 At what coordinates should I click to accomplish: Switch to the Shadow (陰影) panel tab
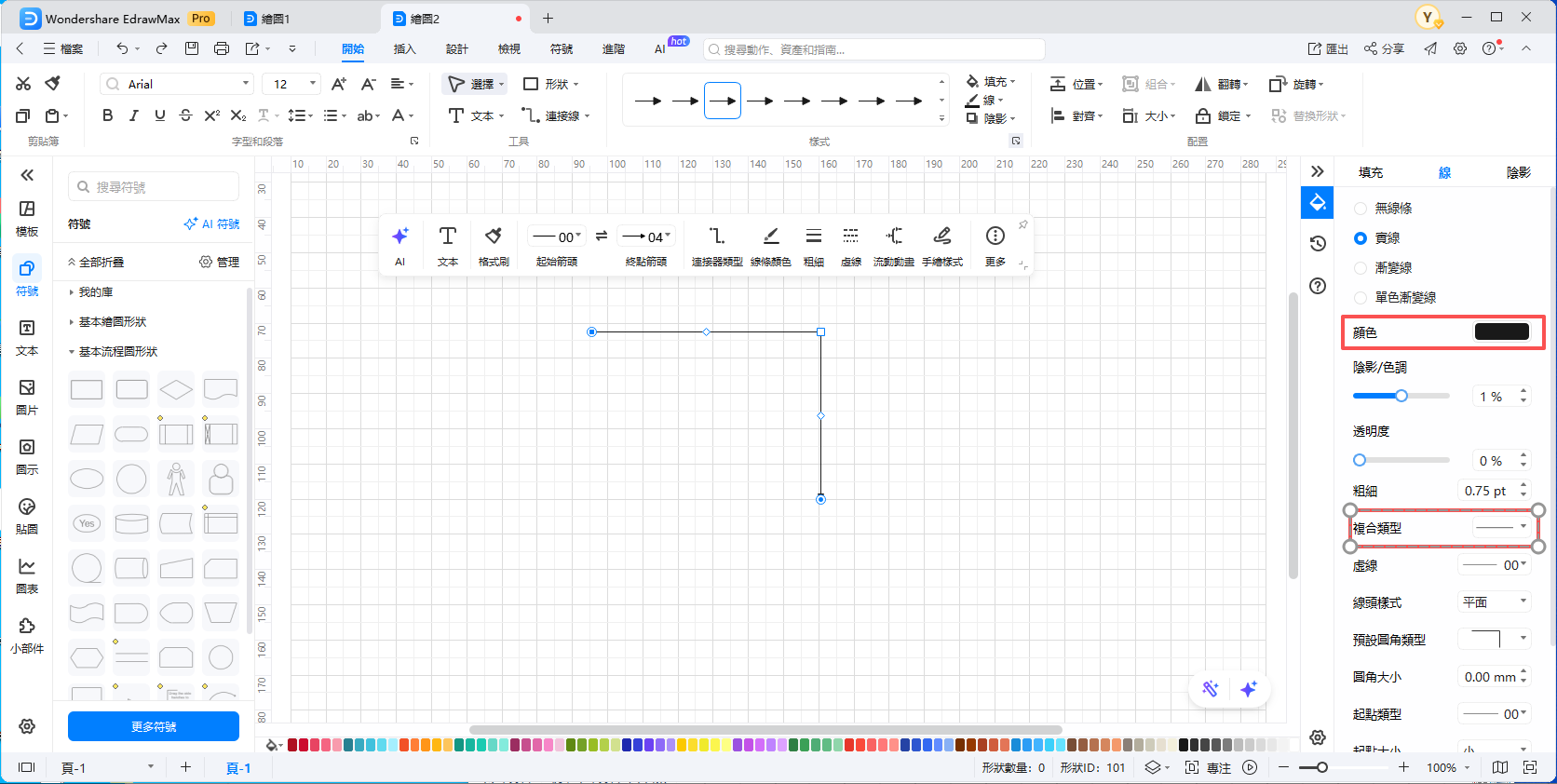(x=1518, y=172)
